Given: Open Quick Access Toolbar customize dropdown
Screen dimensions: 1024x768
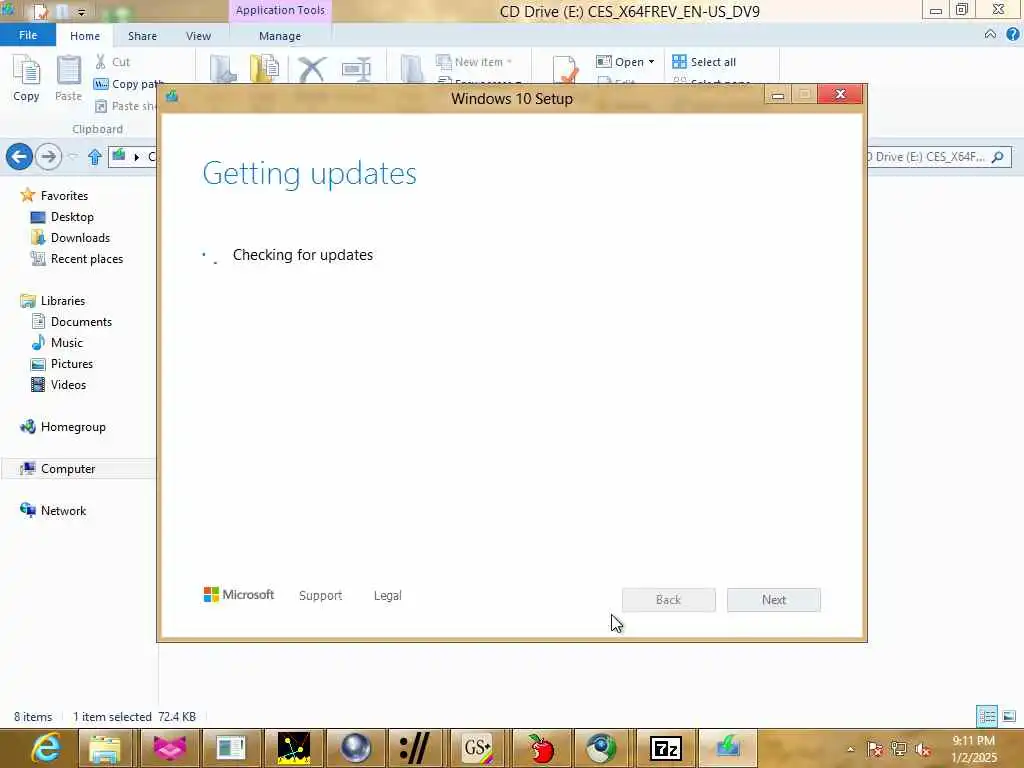Looking at the screenshot, I should [x=82, y=12].
